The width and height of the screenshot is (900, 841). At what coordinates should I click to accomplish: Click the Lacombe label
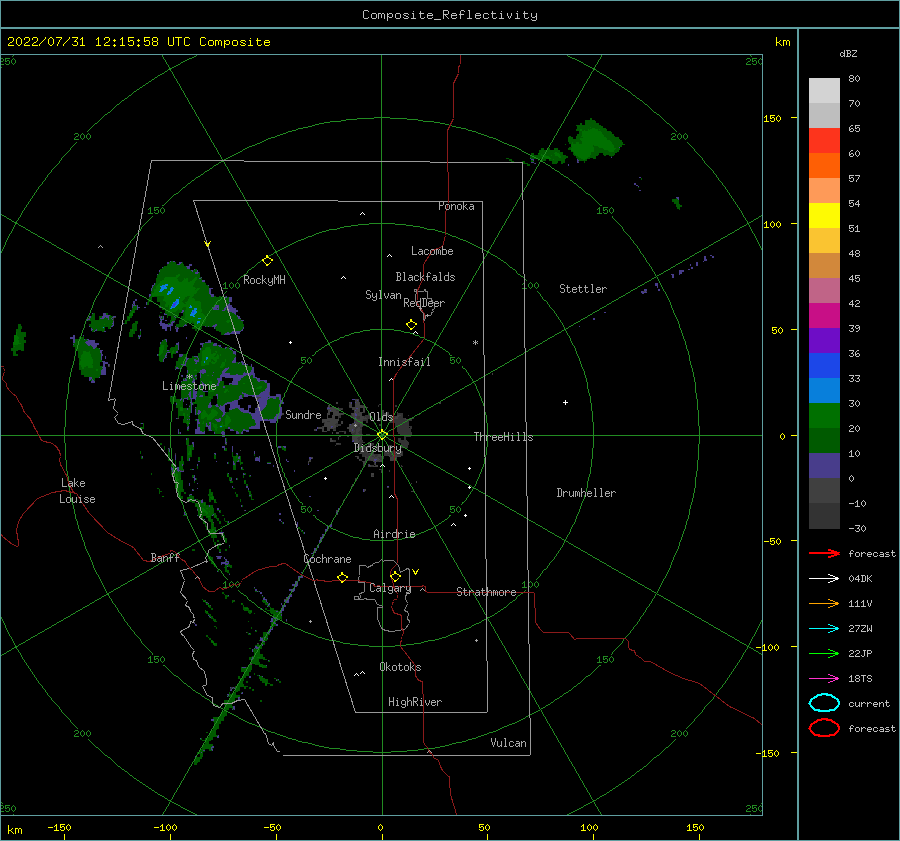432,251
